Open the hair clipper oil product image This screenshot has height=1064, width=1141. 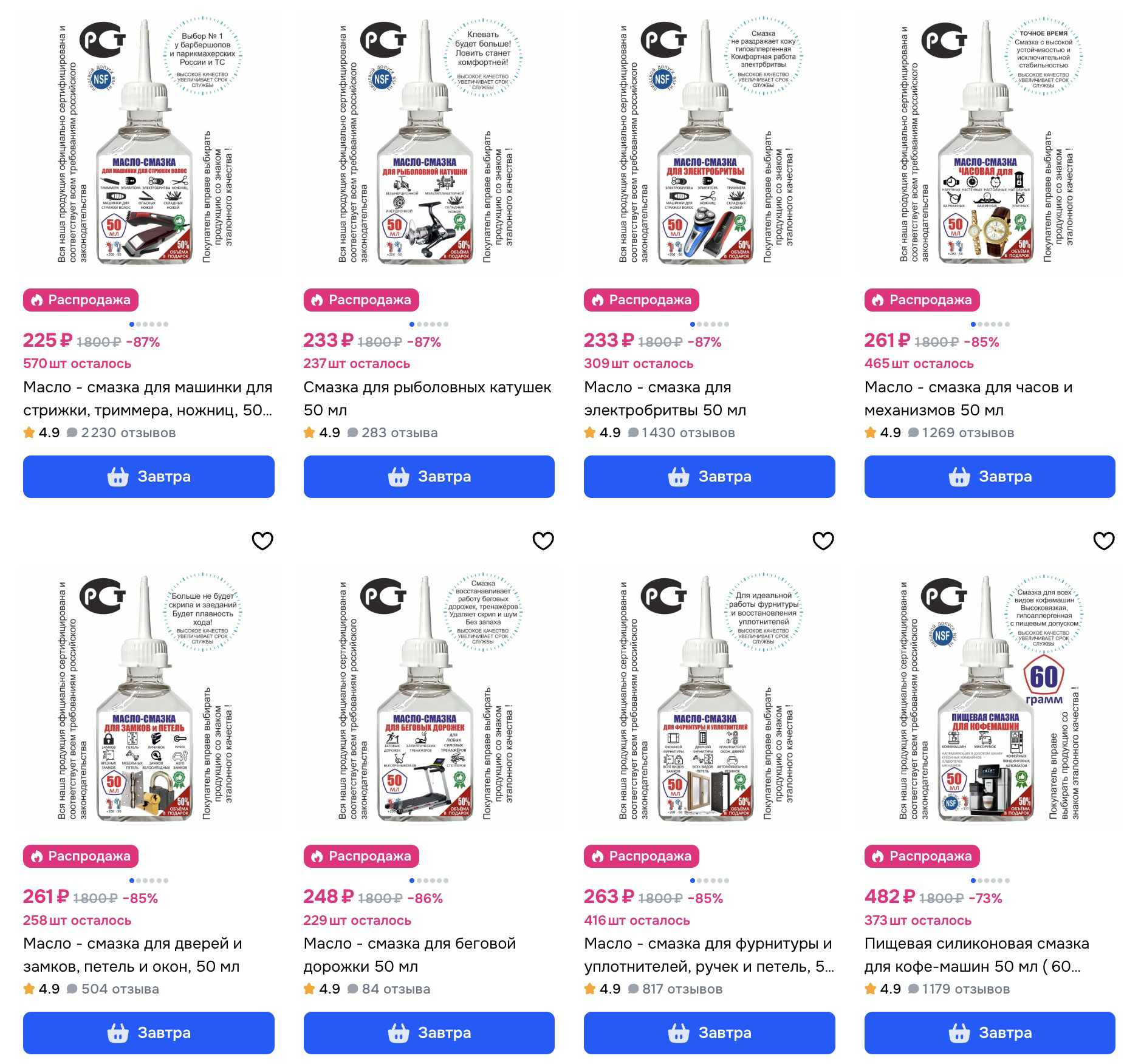[x=149, y=143]
